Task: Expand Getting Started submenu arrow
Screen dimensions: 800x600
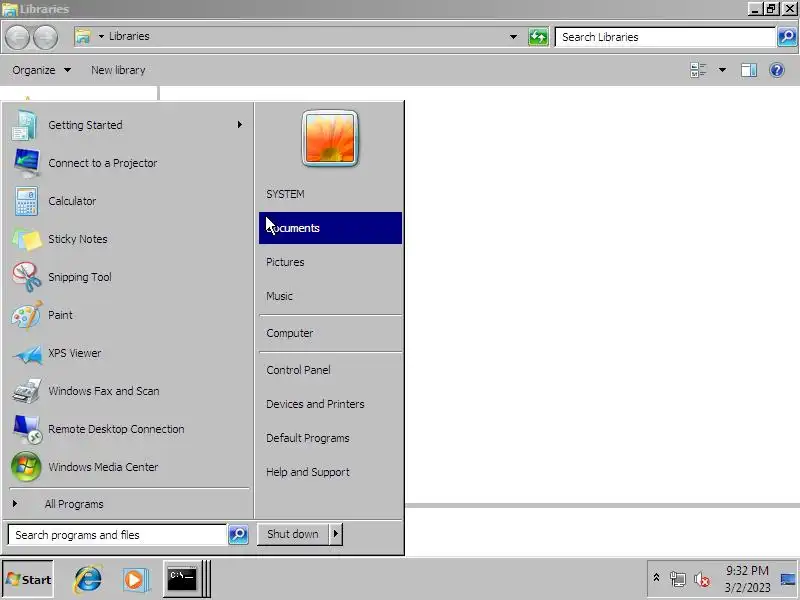Action: (x=239, y=124)
